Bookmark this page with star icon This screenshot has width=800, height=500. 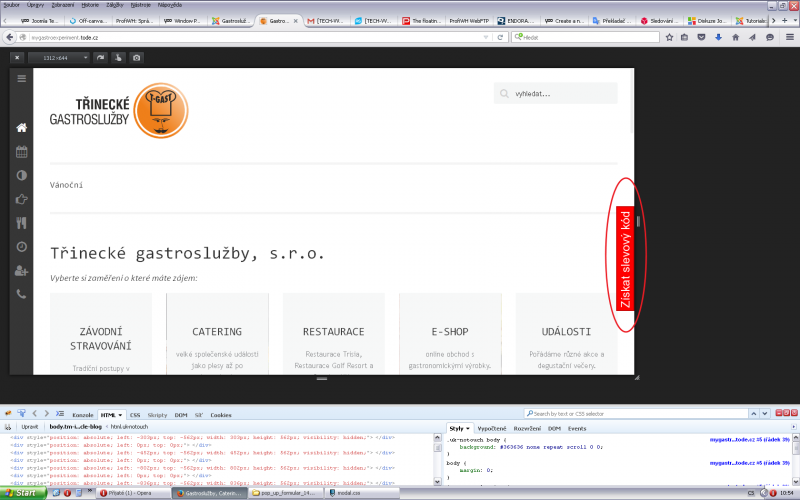669,37
